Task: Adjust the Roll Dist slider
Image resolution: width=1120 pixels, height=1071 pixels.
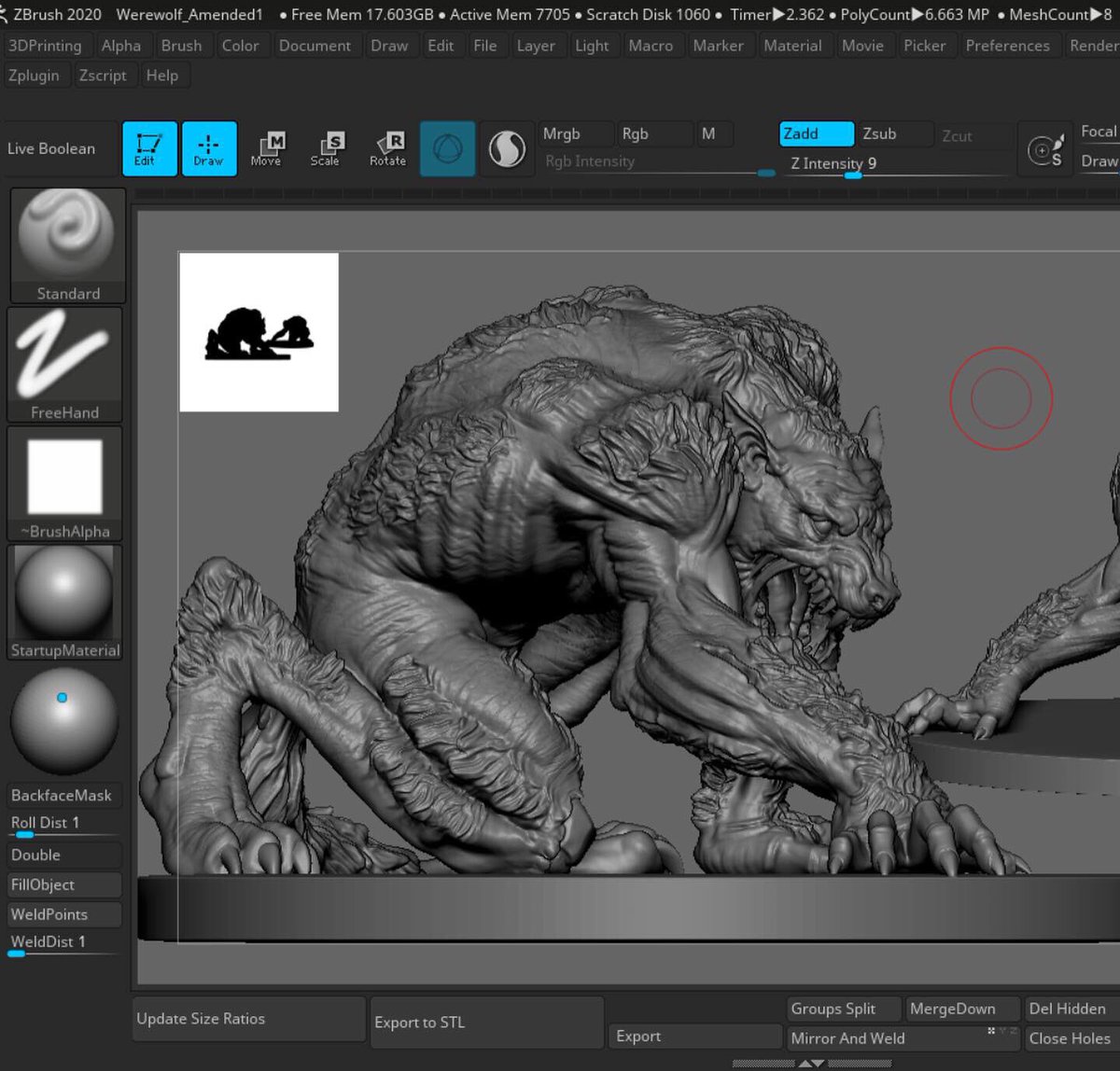Action: click(x=65, y=825)
